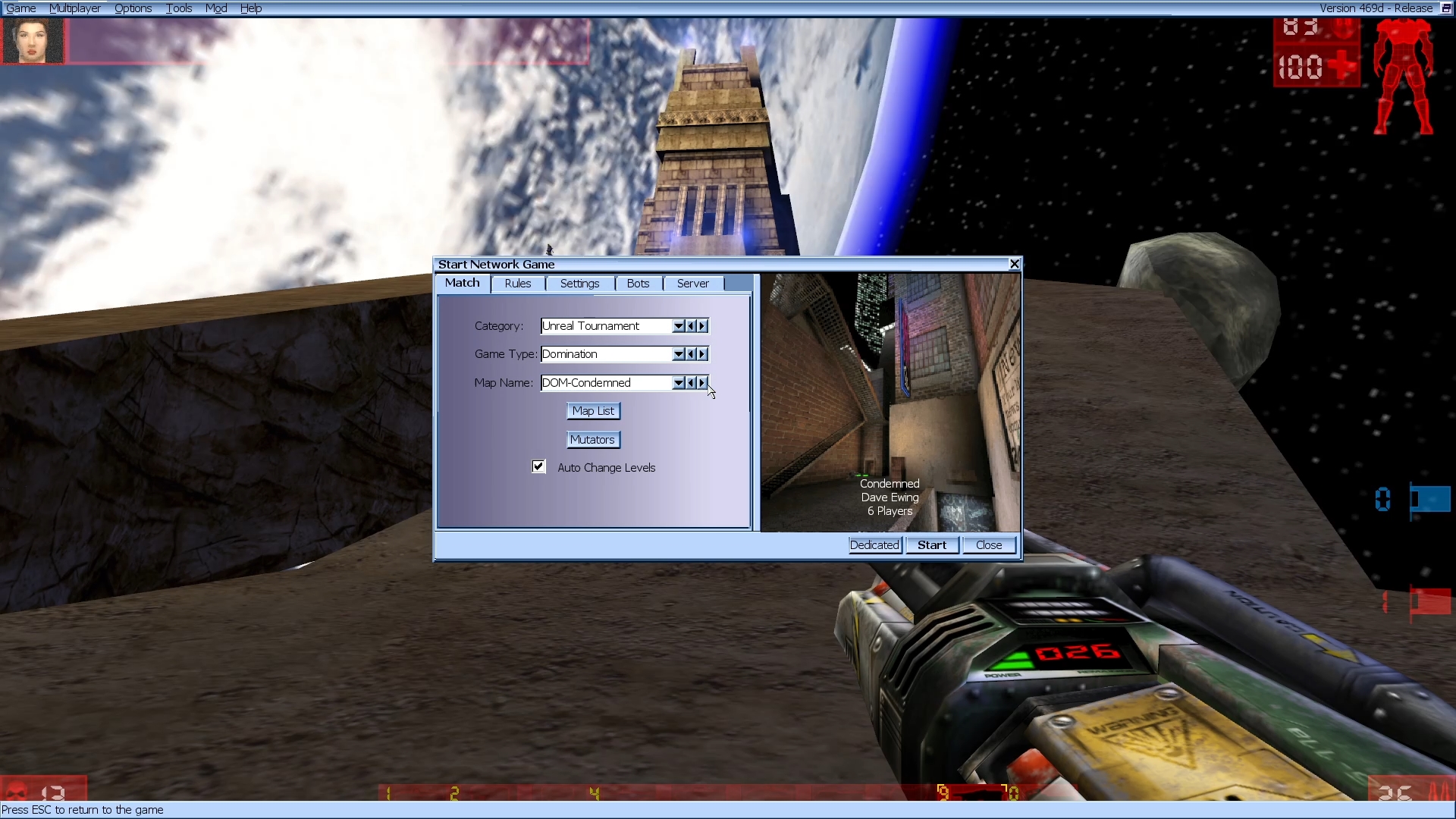The height and width of the screenshot is (819, 1456).
Task: Select next Category with right arrow
Action: point(702,326)
